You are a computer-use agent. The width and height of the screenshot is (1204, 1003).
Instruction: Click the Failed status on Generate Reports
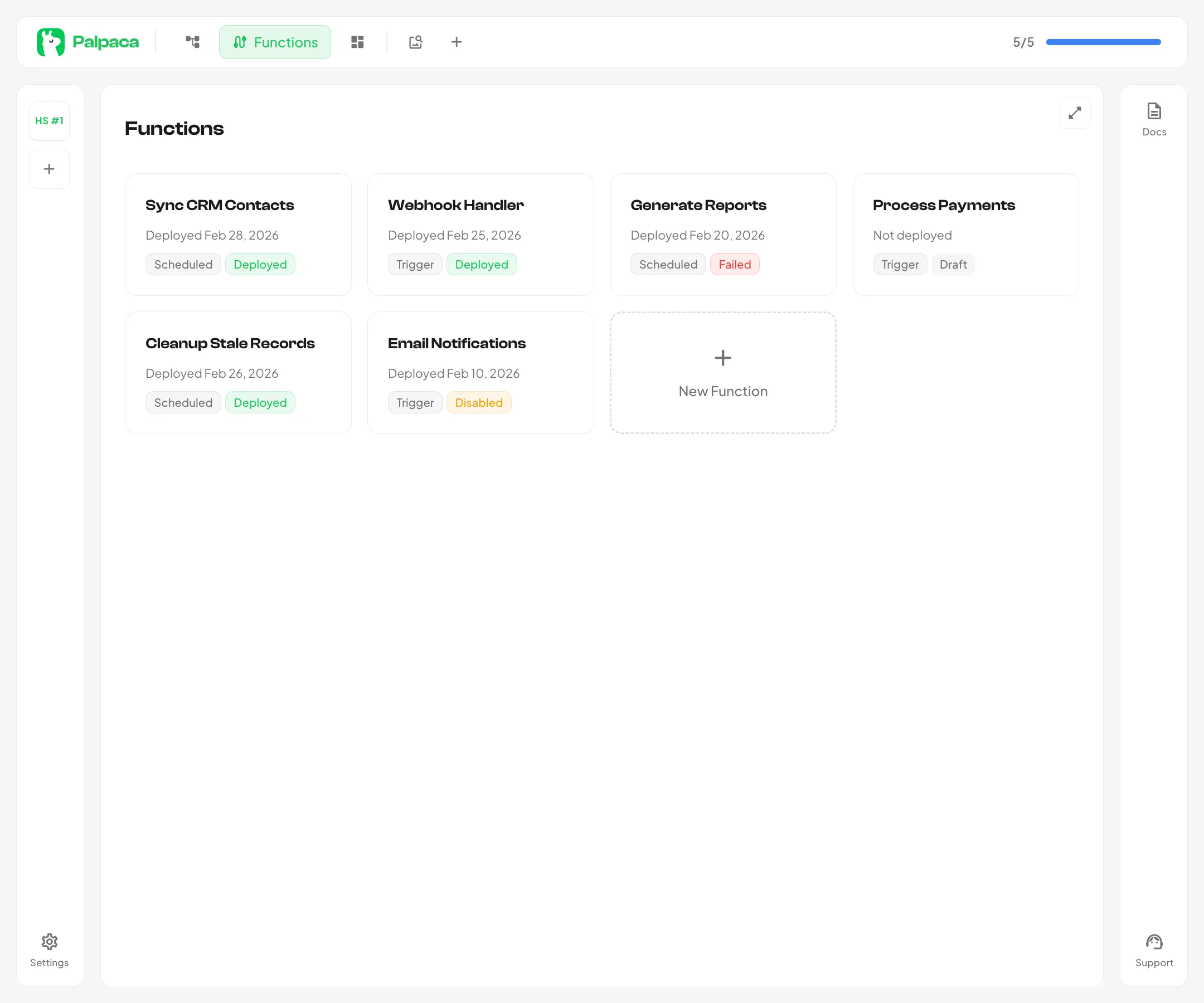tap(735, 264)
